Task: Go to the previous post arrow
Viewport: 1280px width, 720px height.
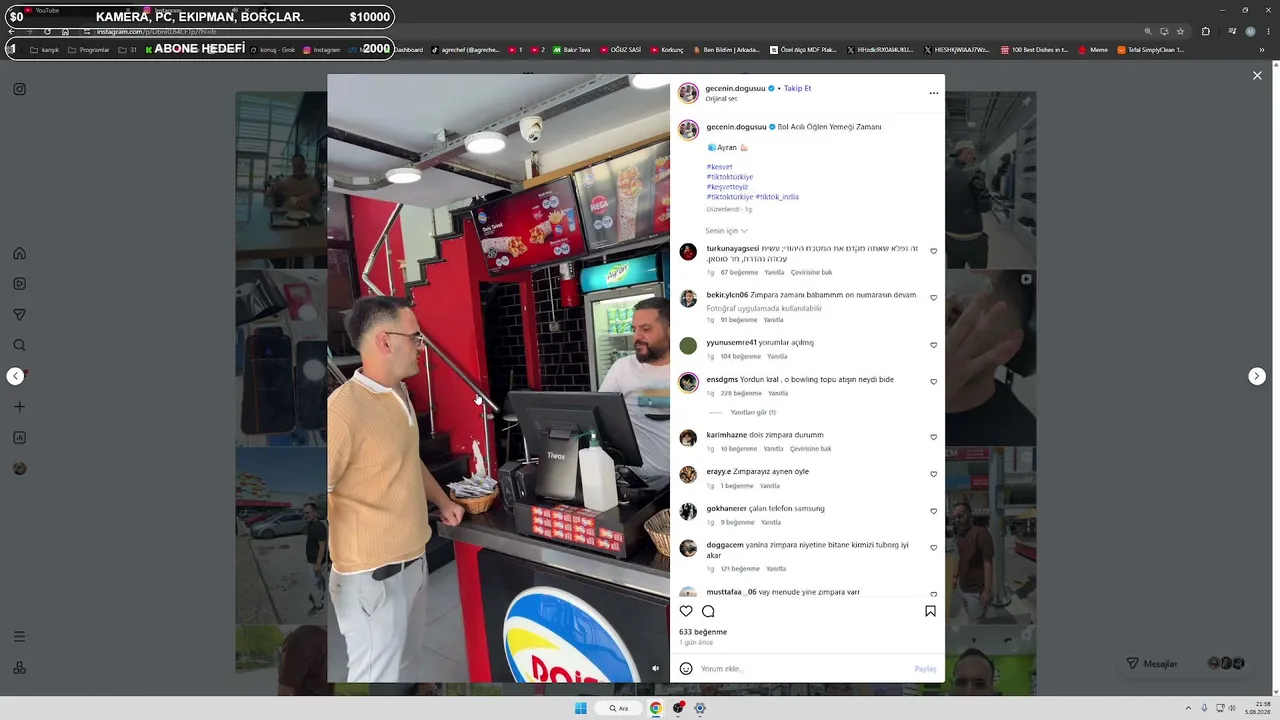Action: click(15, 376)
